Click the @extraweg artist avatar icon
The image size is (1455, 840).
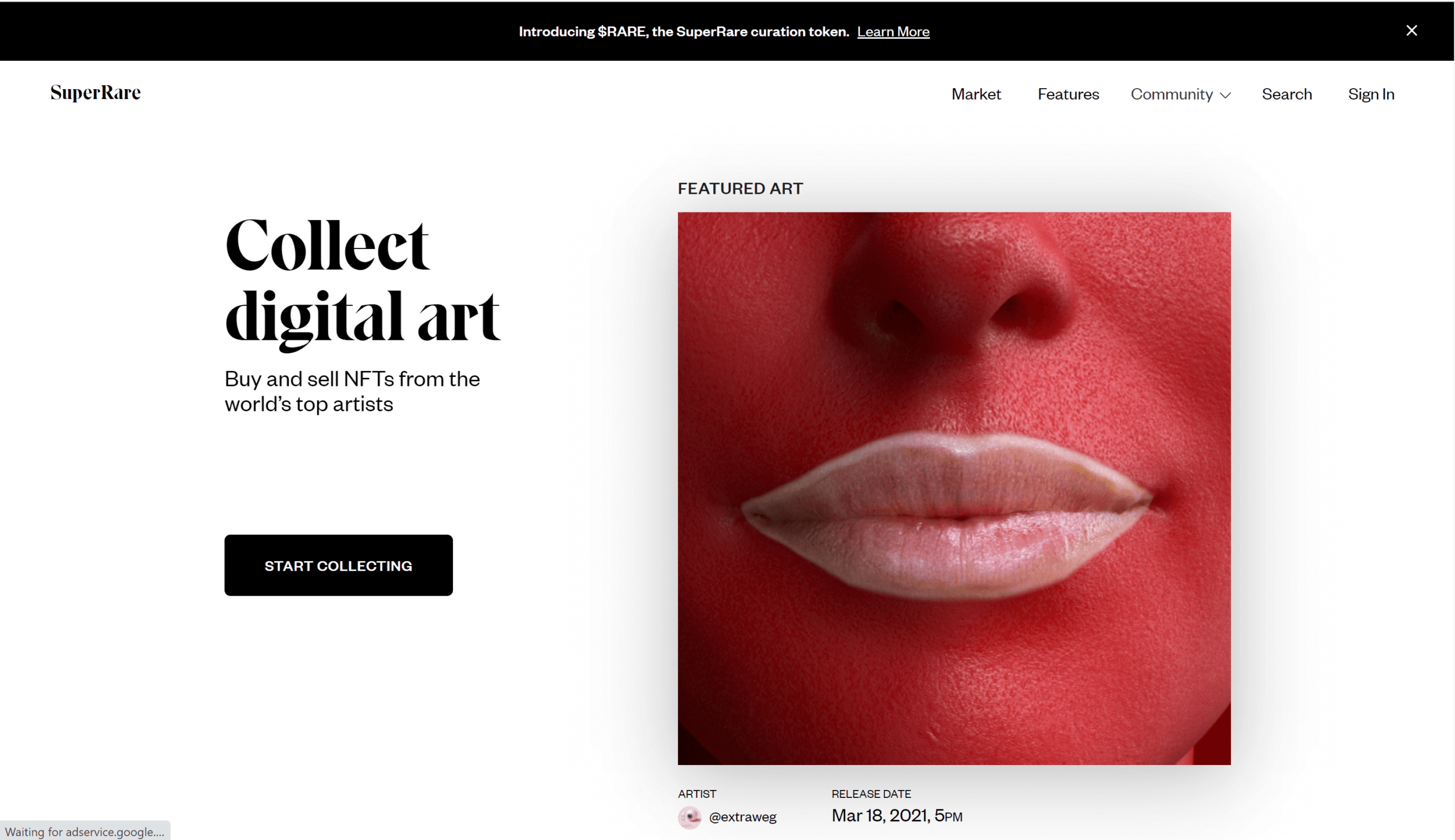coord(690,817)
